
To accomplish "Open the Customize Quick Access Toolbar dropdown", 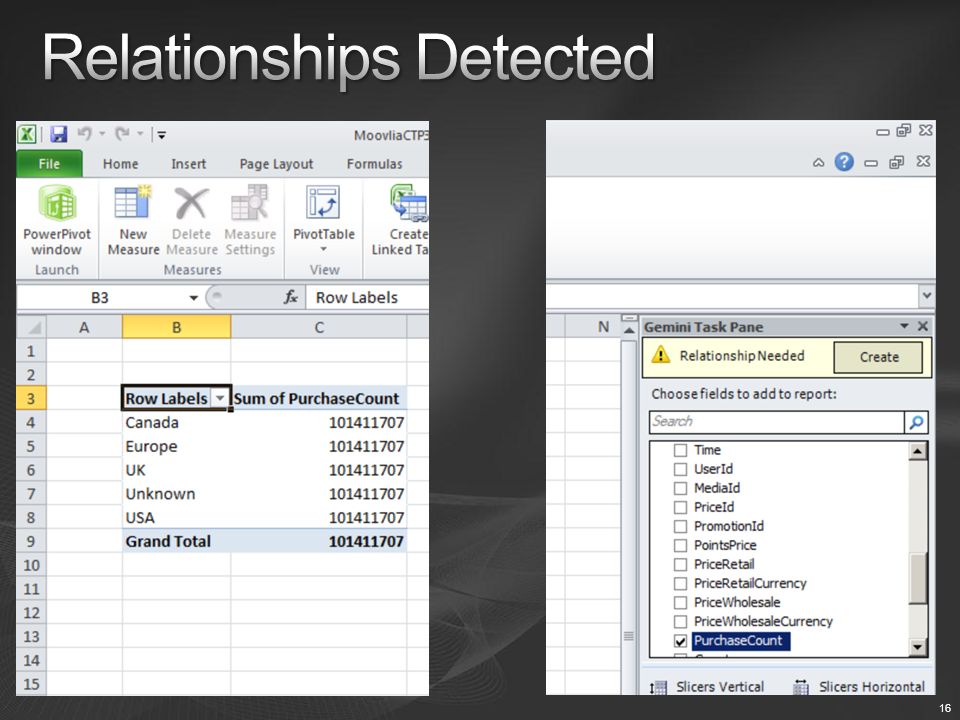I will pos(162,135).
